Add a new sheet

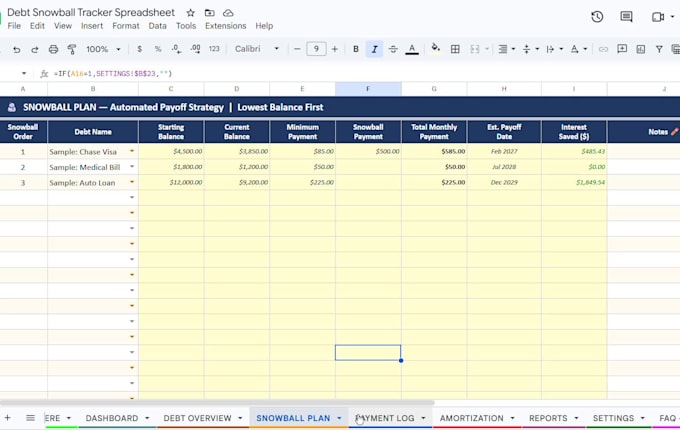[7, 418]
